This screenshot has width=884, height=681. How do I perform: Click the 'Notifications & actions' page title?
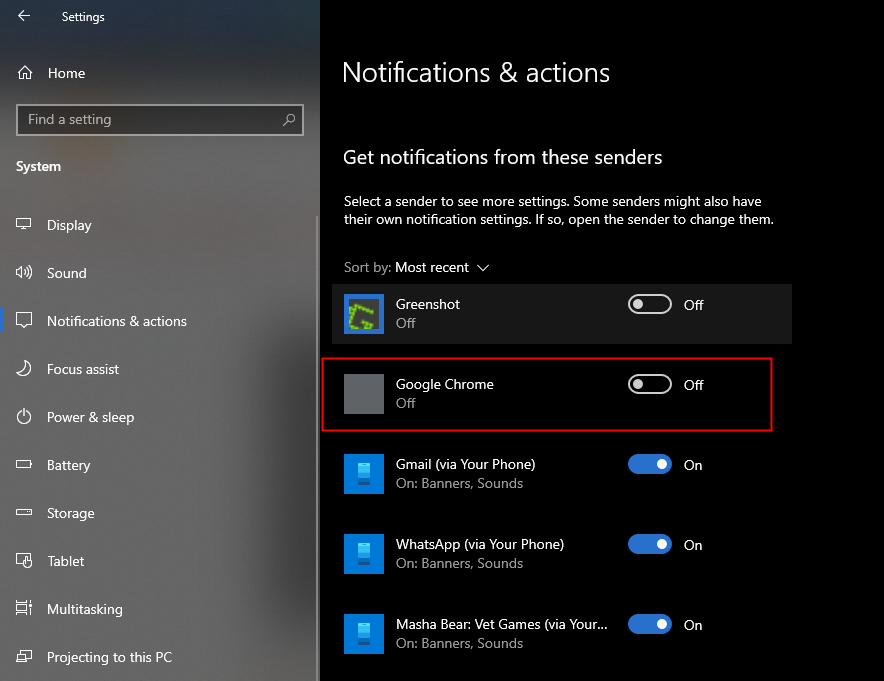click(x=476, y=73)
